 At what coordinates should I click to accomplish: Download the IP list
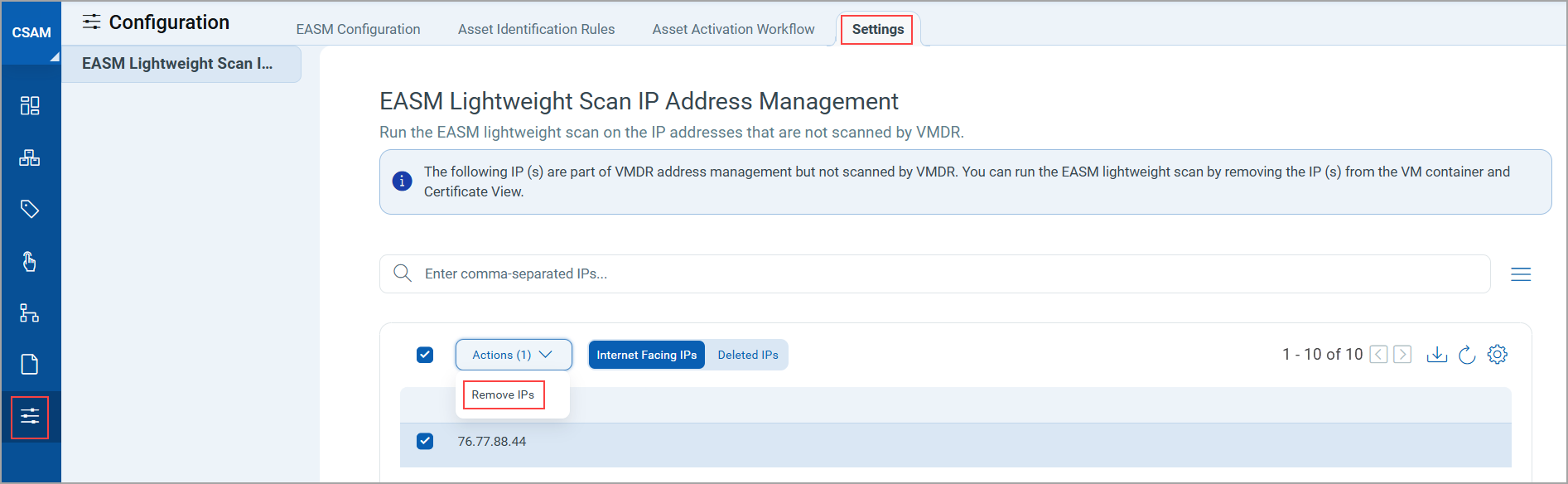tap(1437, 355)
